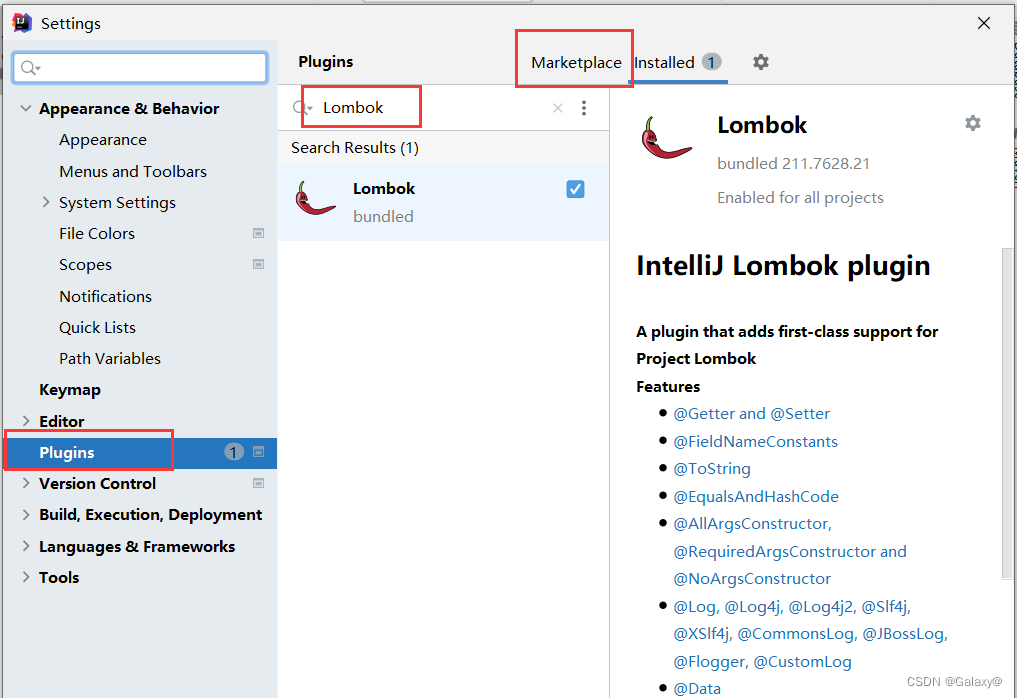The height and width of the screenshot is (698, 1017).
Task: Open Scopes settings
Action: (85, 265)
